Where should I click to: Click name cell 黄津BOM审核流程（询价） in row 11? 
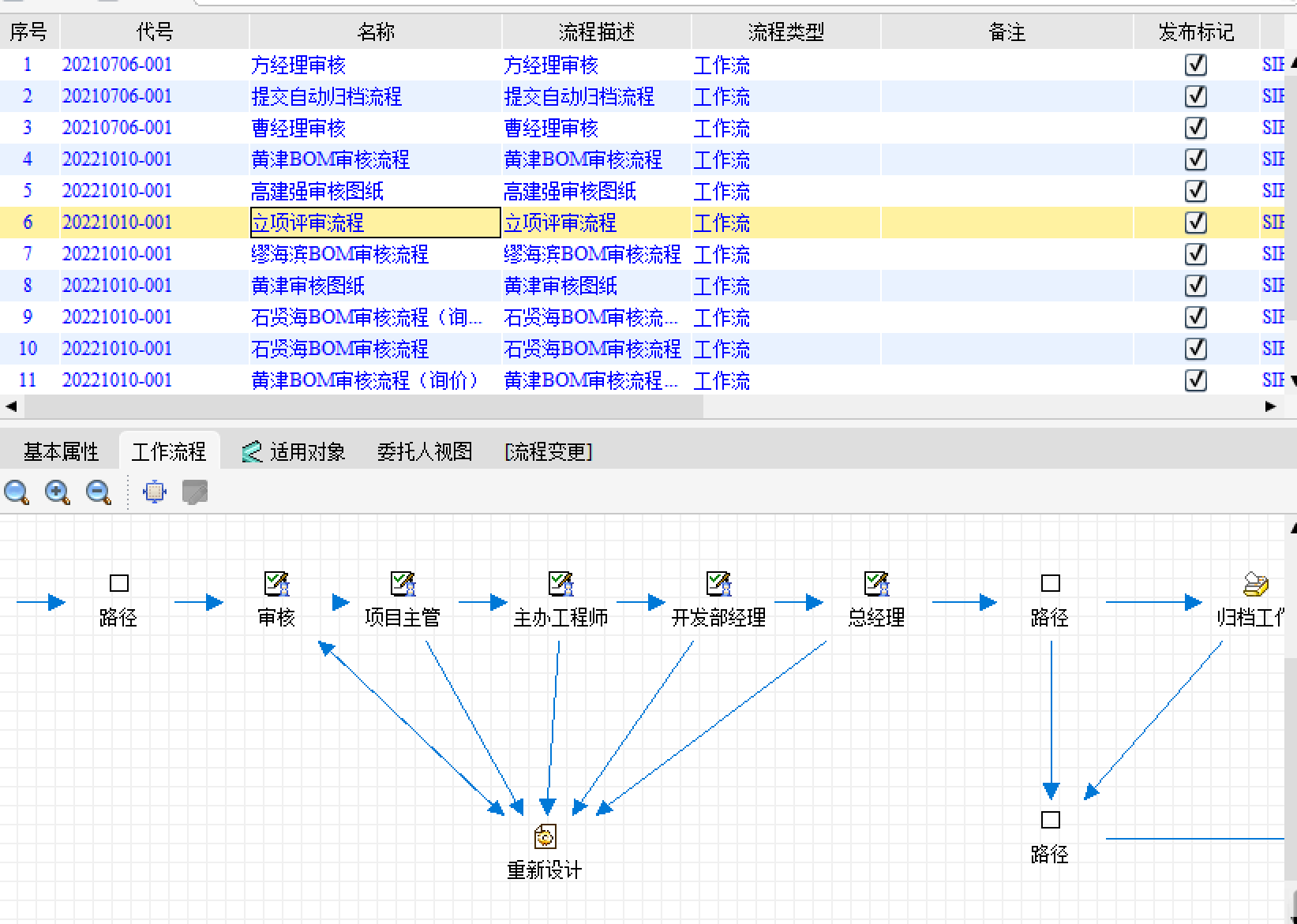[x=376, y=380]
